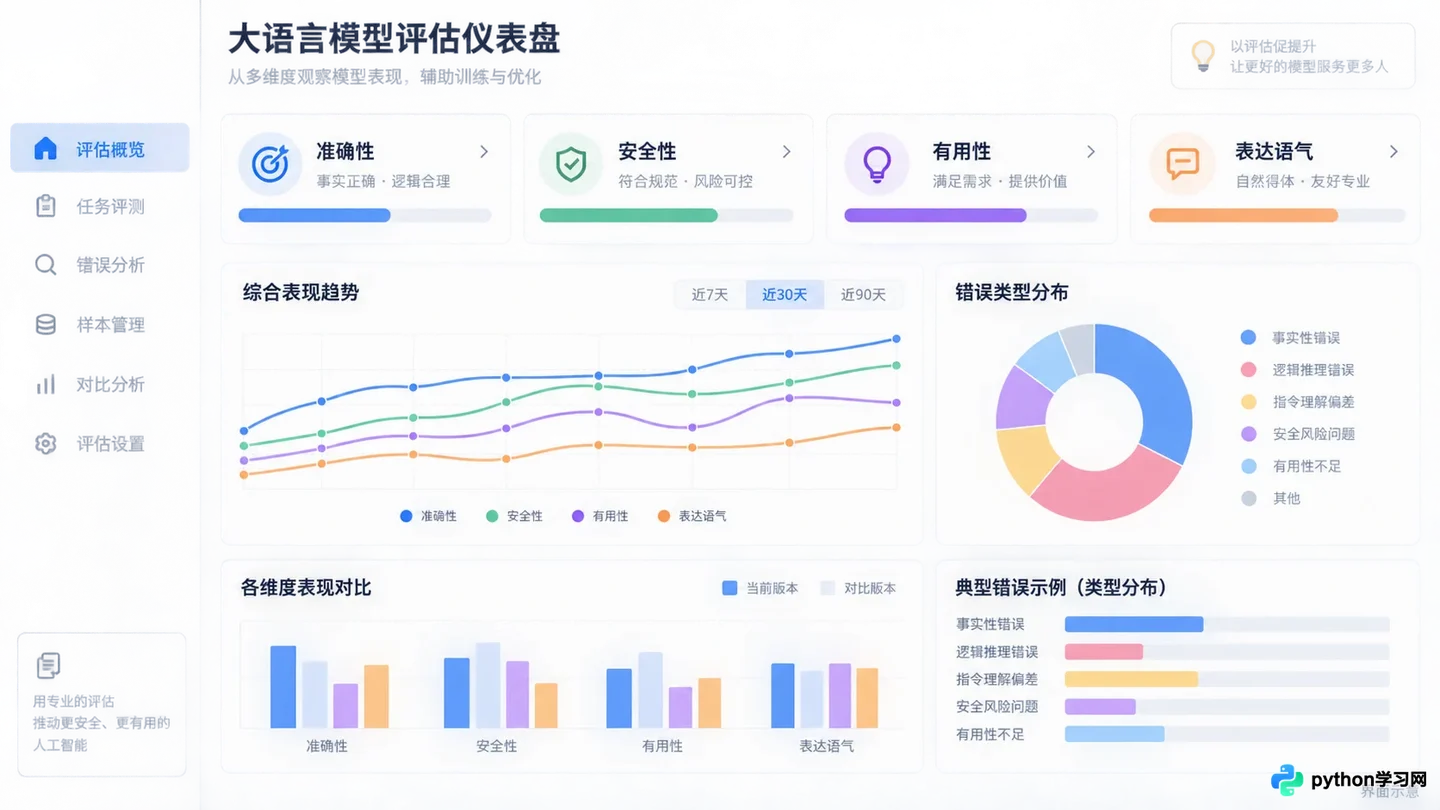Click the 综合表现趋势 chart title
The width and height of the screenshot is (1440, 810).
coord(301,293)
